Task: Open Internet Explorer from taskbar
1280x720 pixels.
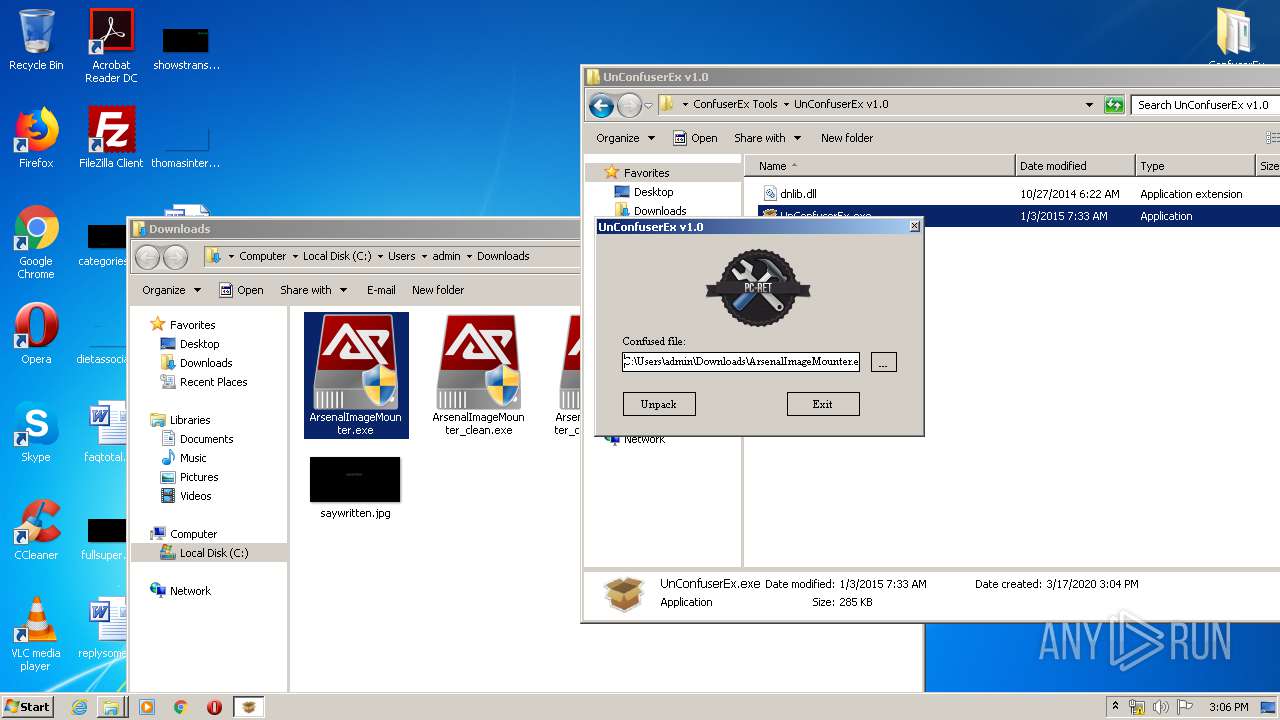Action: coord(80,707)
